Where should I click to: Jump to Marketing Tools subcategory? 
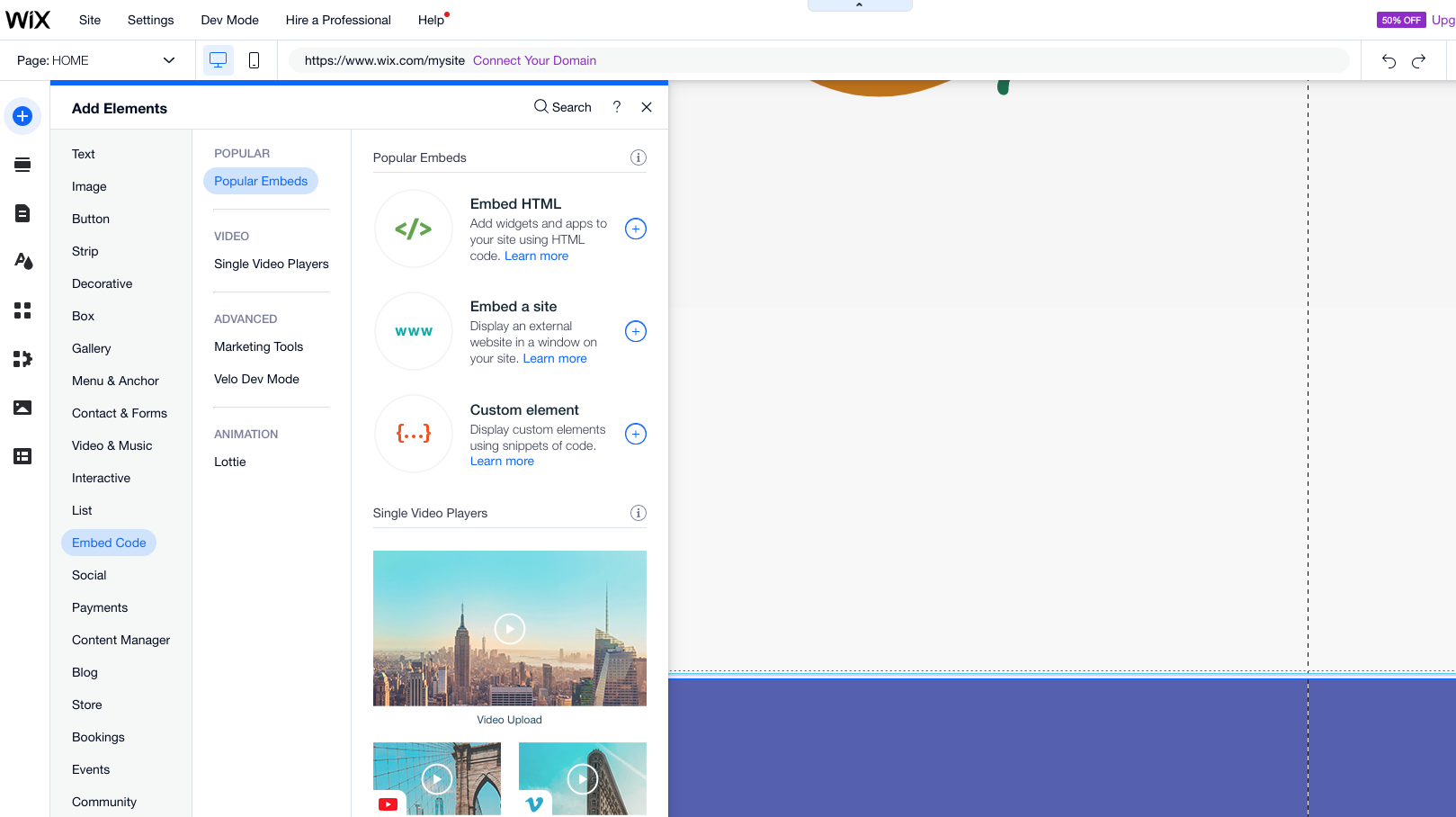259,346
